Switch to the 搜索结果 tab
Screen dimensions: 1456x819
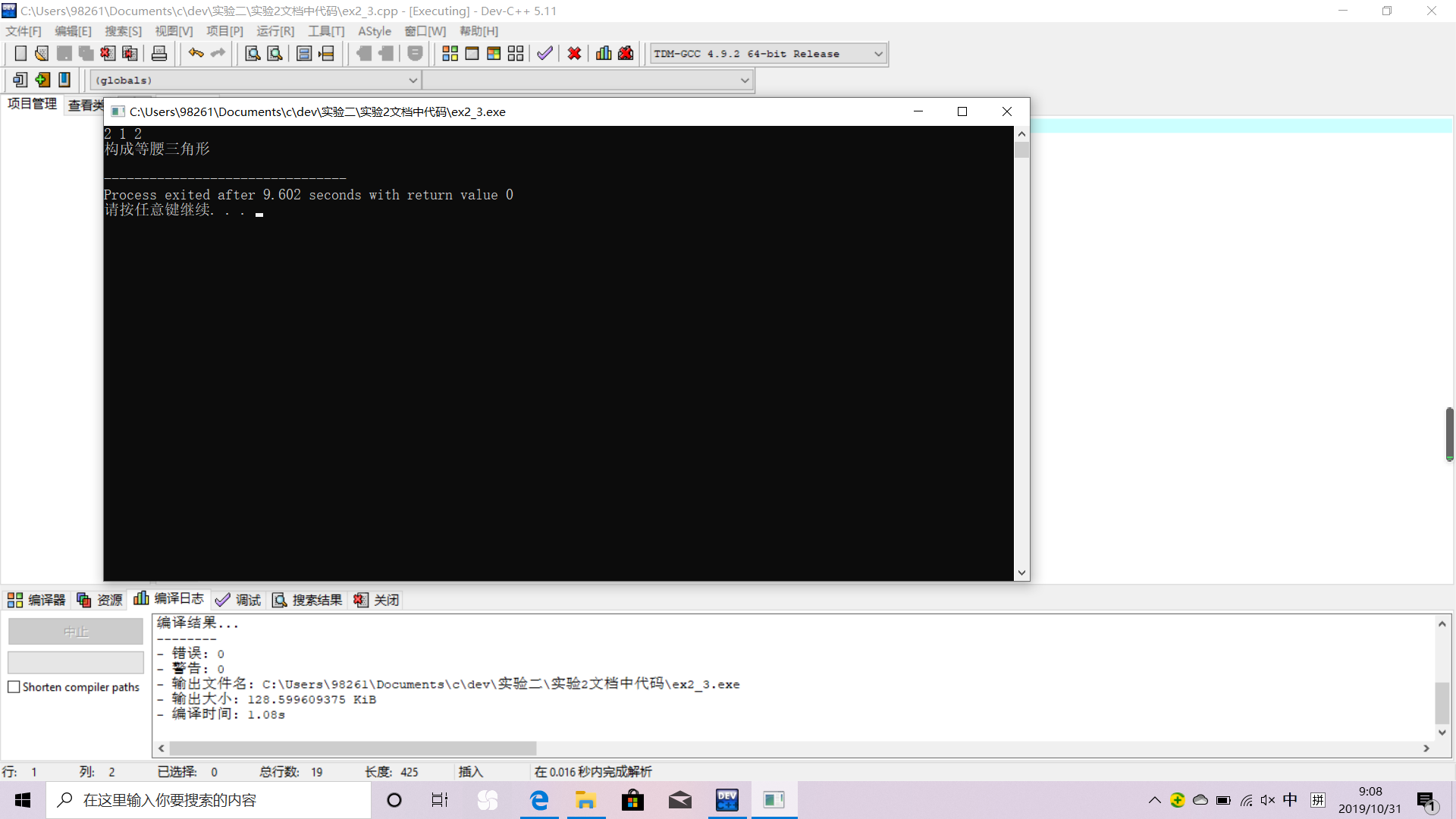coord(307,600)
